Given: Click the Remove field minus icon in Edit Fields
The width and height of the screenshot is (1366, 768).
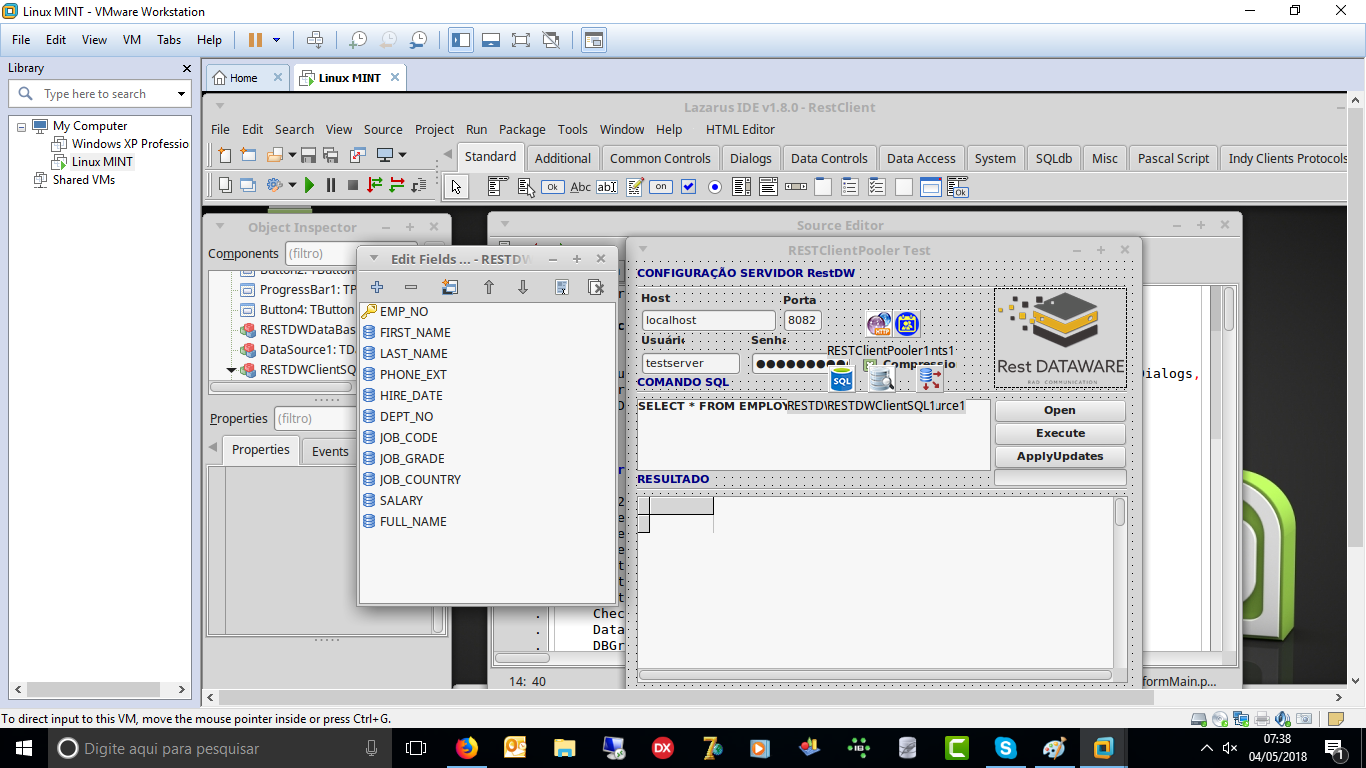Looking at the screenshot, I should [x=411, y=288].
